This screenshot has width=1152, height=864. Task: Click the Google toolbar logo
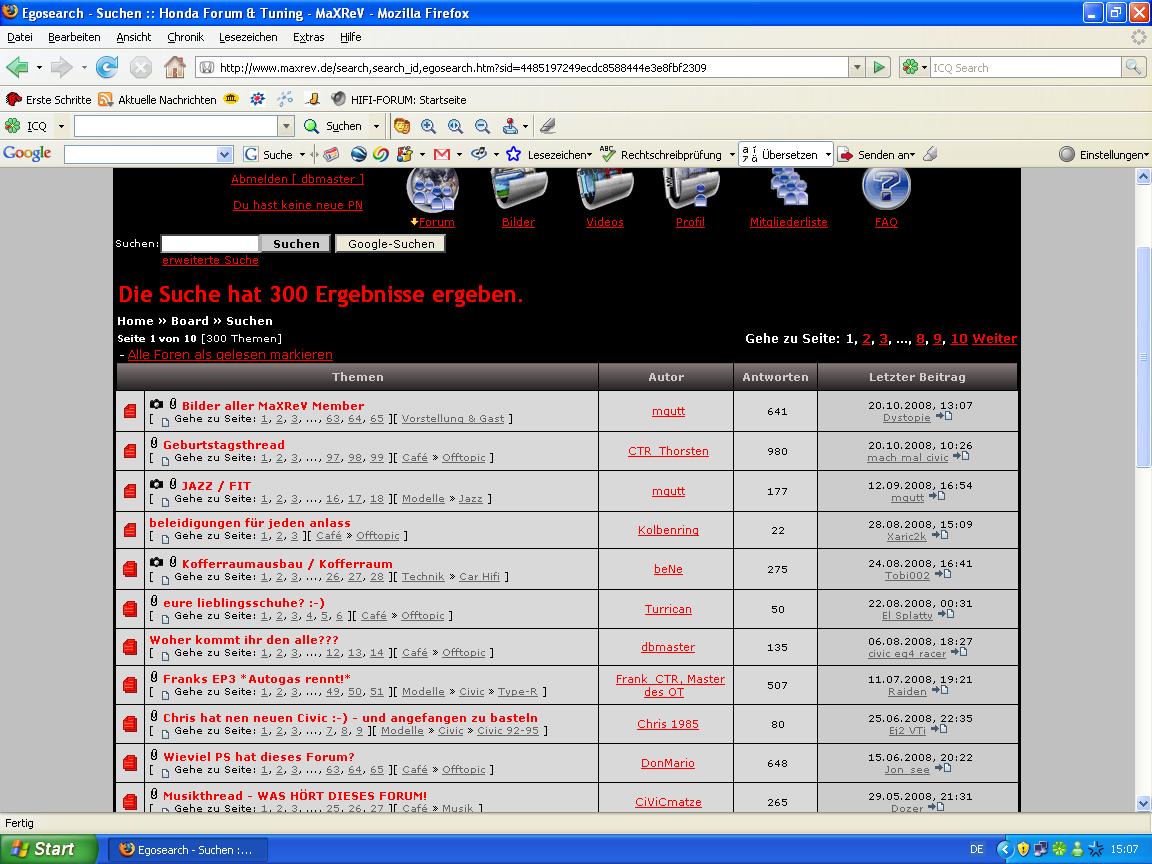27,154
